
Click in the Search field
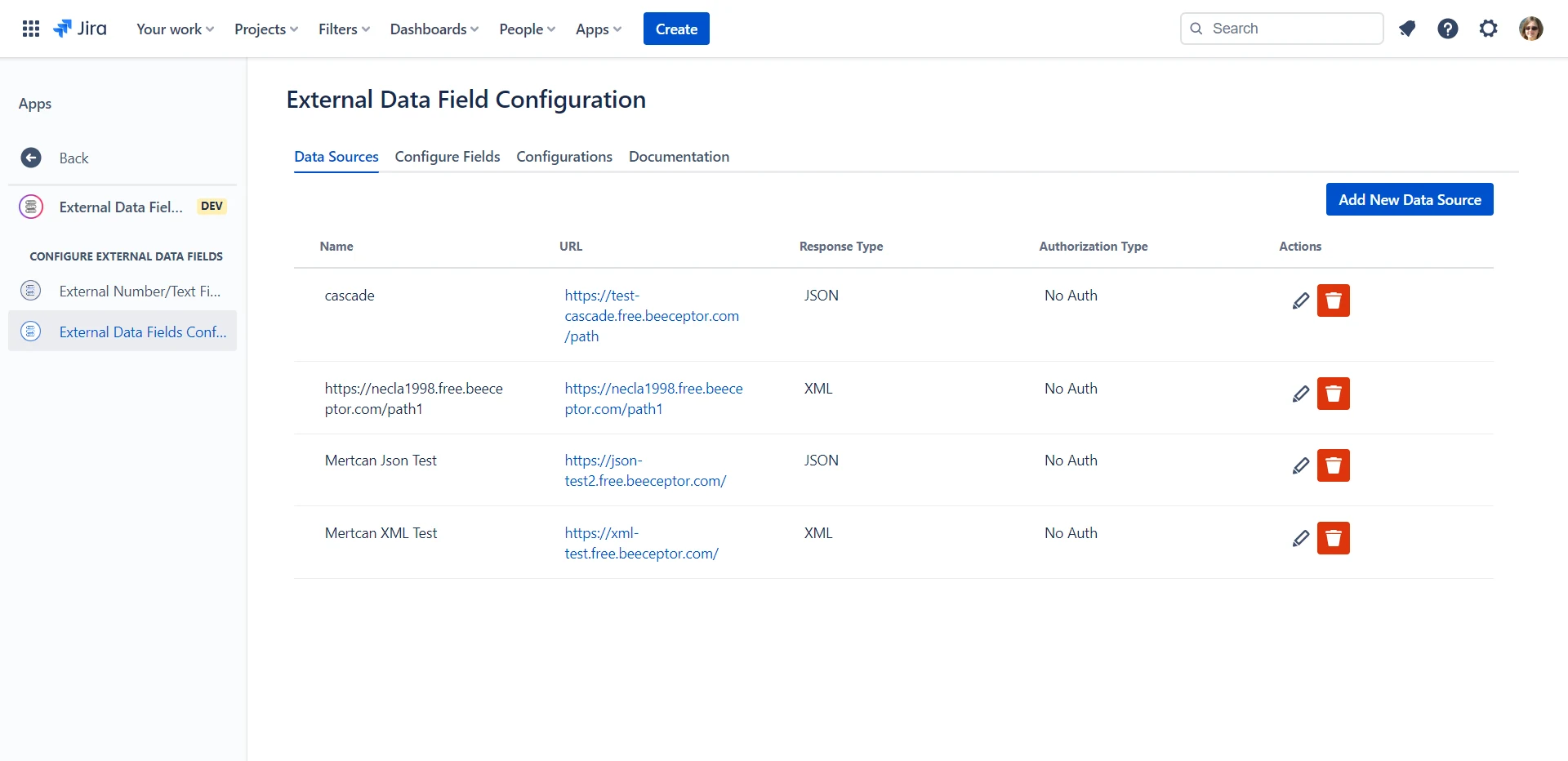pyautogui.click(x=1282, y=29)
